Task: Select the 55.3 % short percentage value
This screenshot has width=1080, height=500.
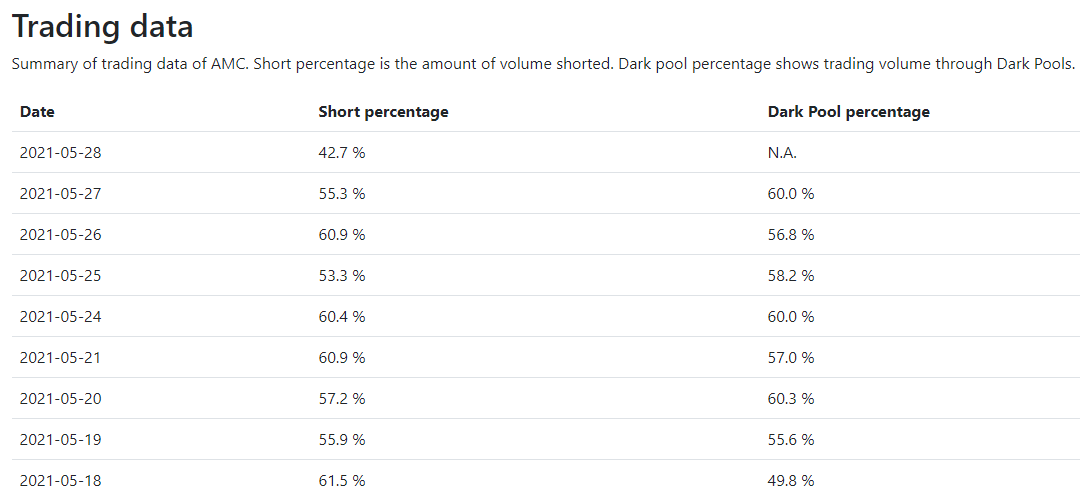Action: (x=341, y=194)
